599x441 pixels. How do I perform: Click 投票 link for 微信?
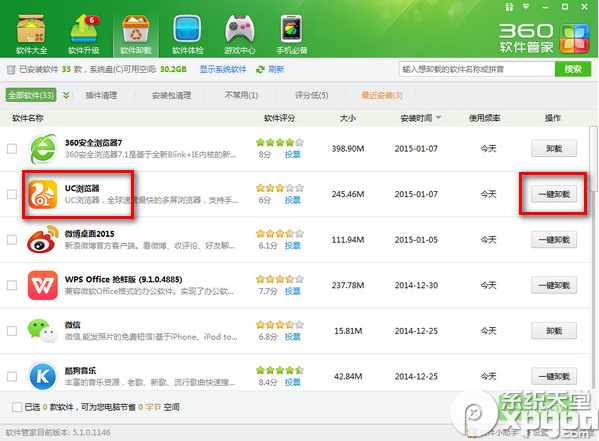[x=293, y=337]
